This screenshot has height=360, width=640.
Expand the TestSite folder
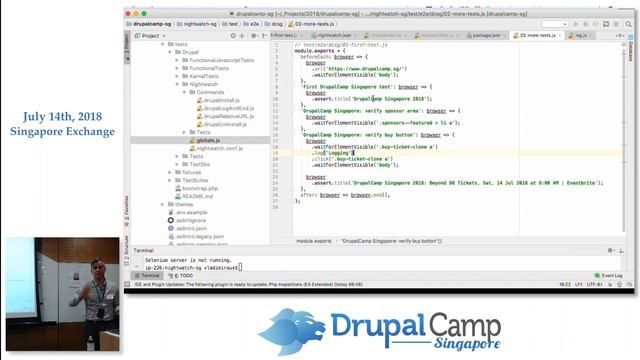177,164
